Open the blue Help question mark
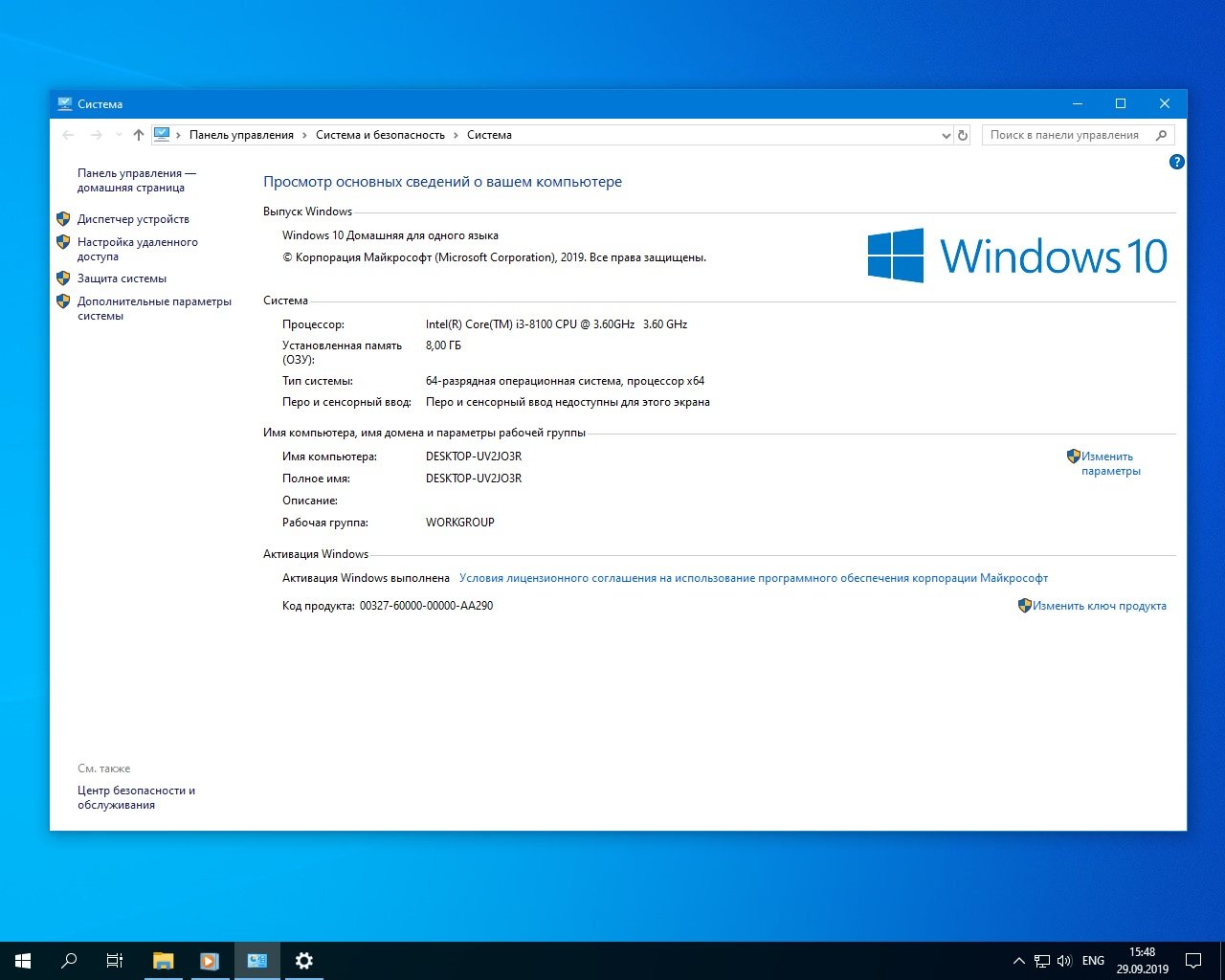The height and width of the screenshot is (980, 1225). pyautogui.click(x=1177, y=162)
